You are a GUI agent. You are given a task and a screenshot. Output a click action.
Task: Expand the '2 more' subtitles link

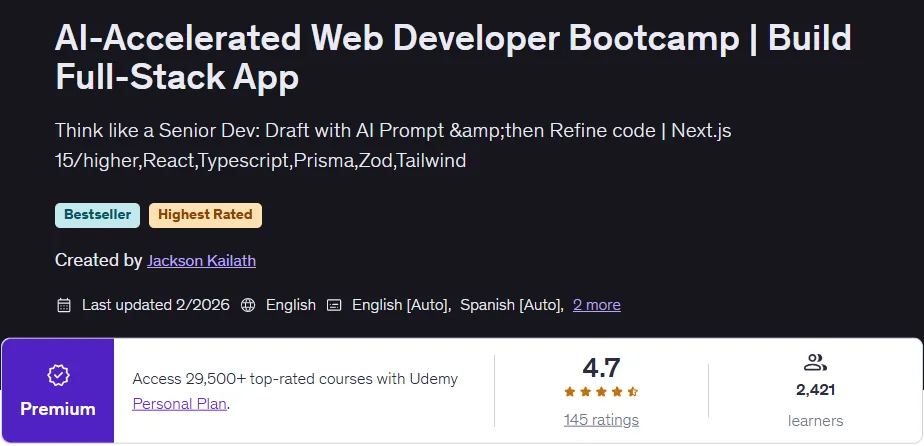596,305
